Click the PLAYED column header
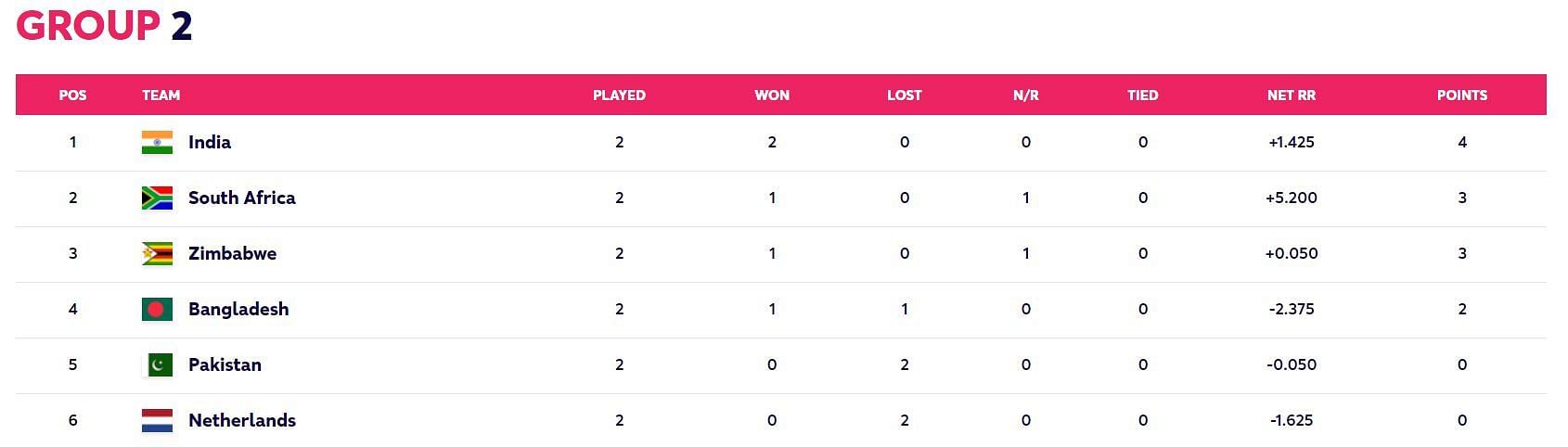1568x447 pixels. coord(619,95)
